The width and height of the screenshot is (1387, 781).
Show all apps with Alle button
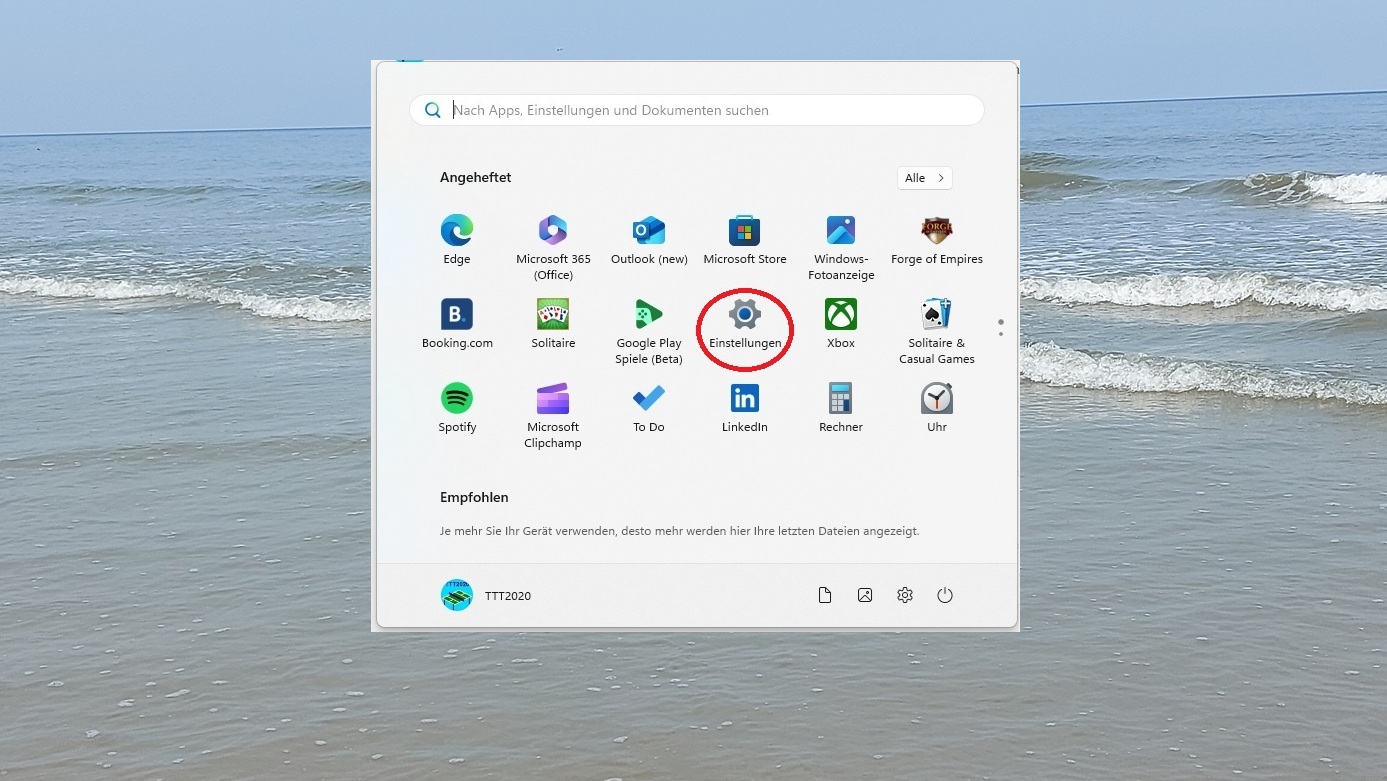coord(925,178)
